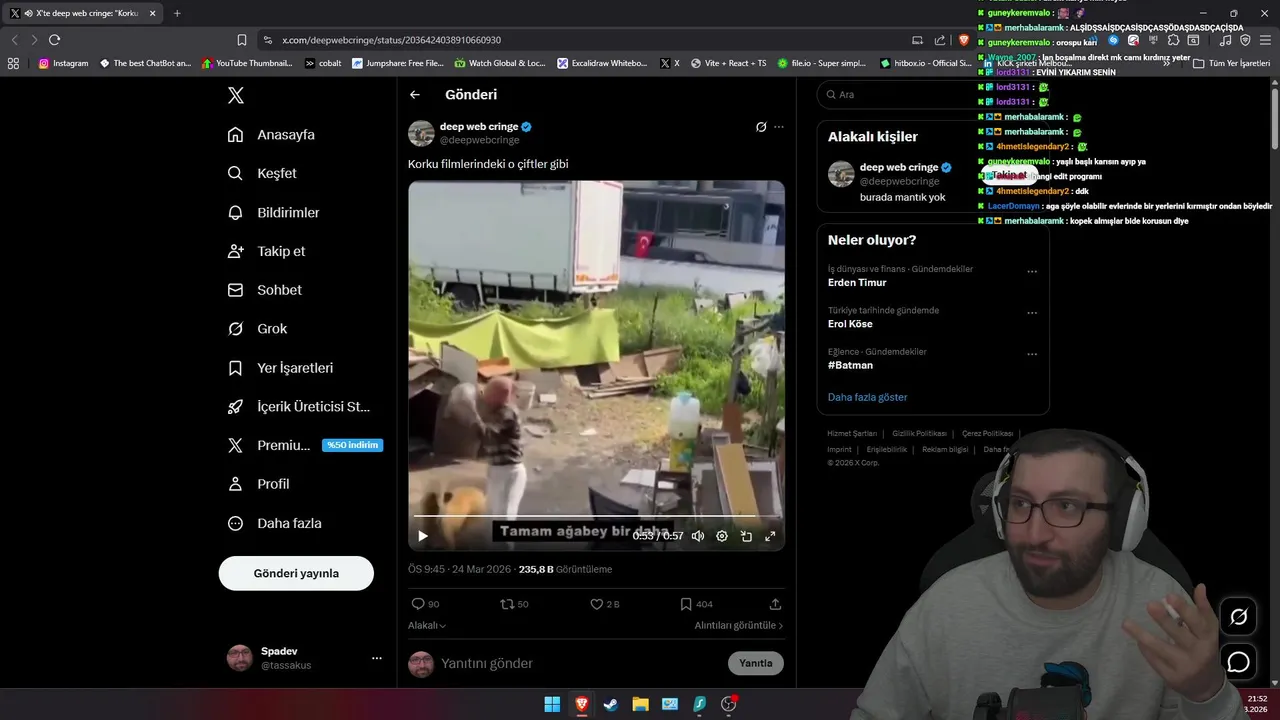Open Excalidraw Whiteboard bookmark
This screenshot has width=1280, height=720.
coord(603,63)
